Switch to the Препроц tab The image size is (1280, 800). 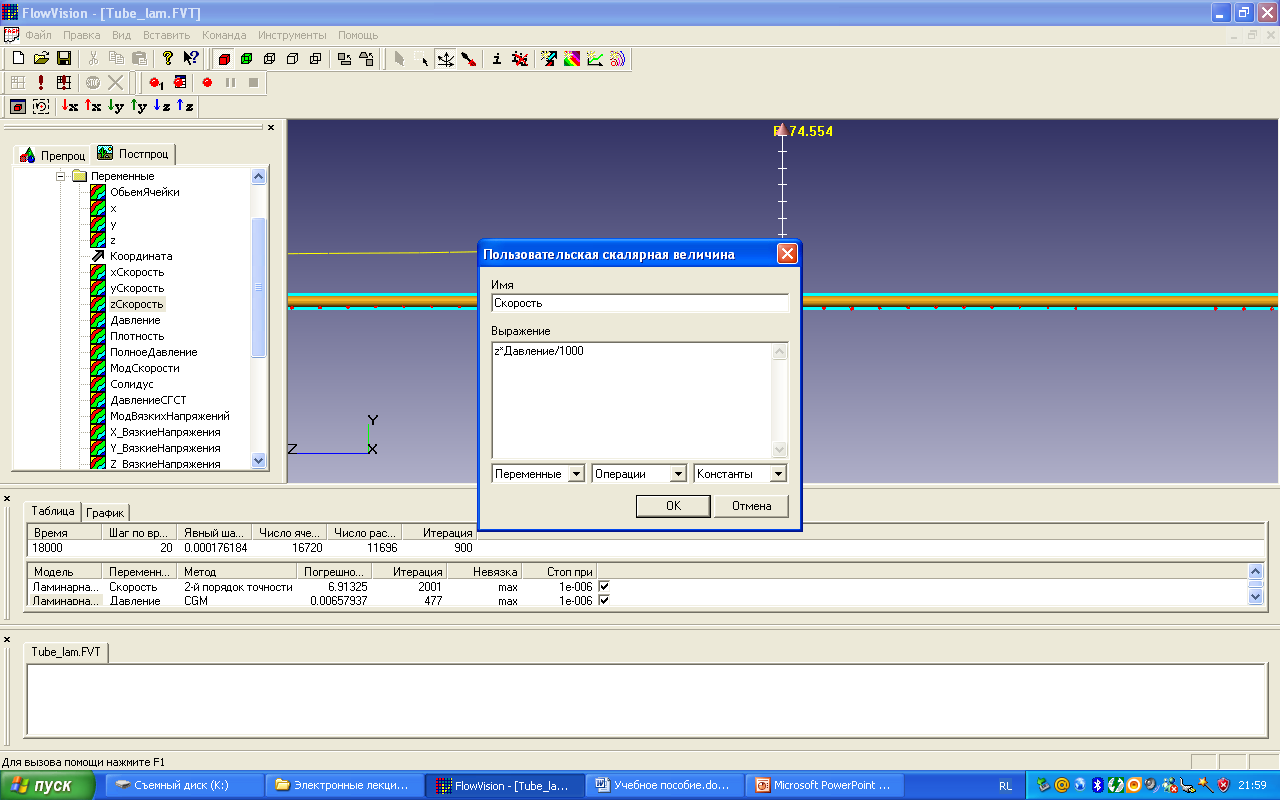(53, 155)
